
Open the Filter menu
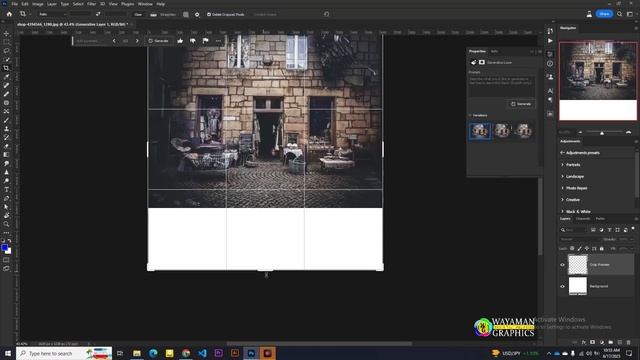pyautogui.click(x=91, y=4)
